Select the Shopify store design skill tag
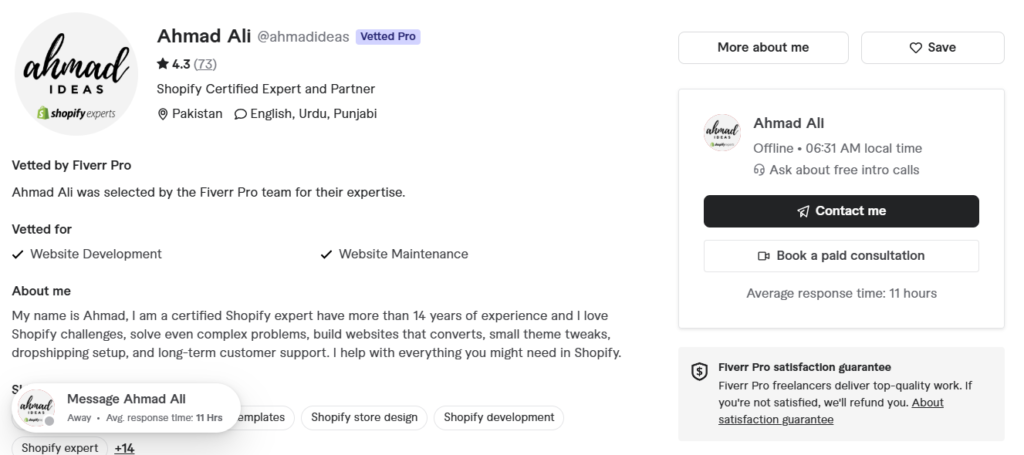 [x=364, y=418]
